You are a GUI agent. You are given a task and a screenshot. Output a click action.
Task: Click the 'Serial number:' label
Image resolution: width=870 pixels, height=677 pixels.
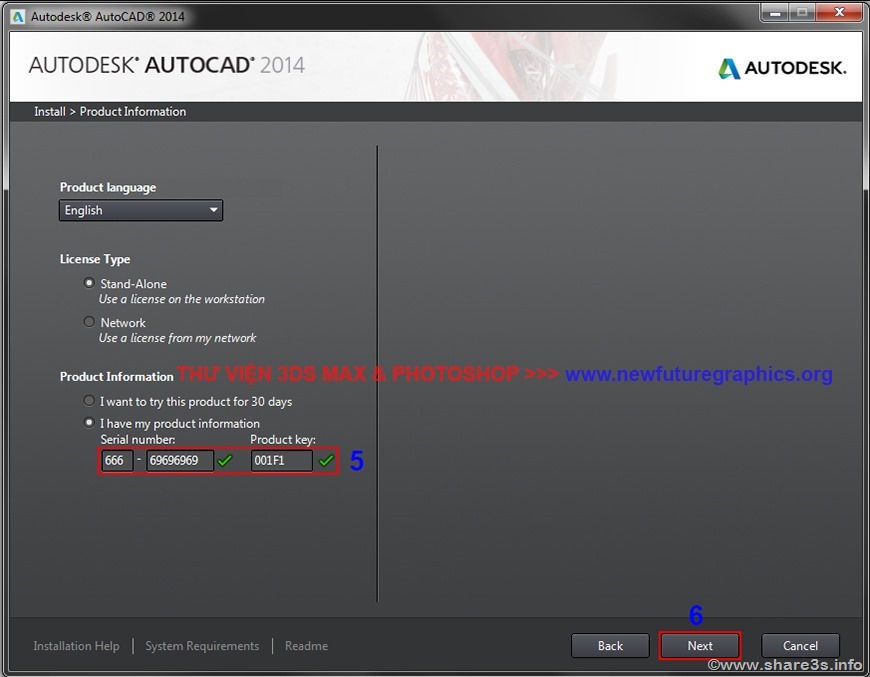(138, 439)
